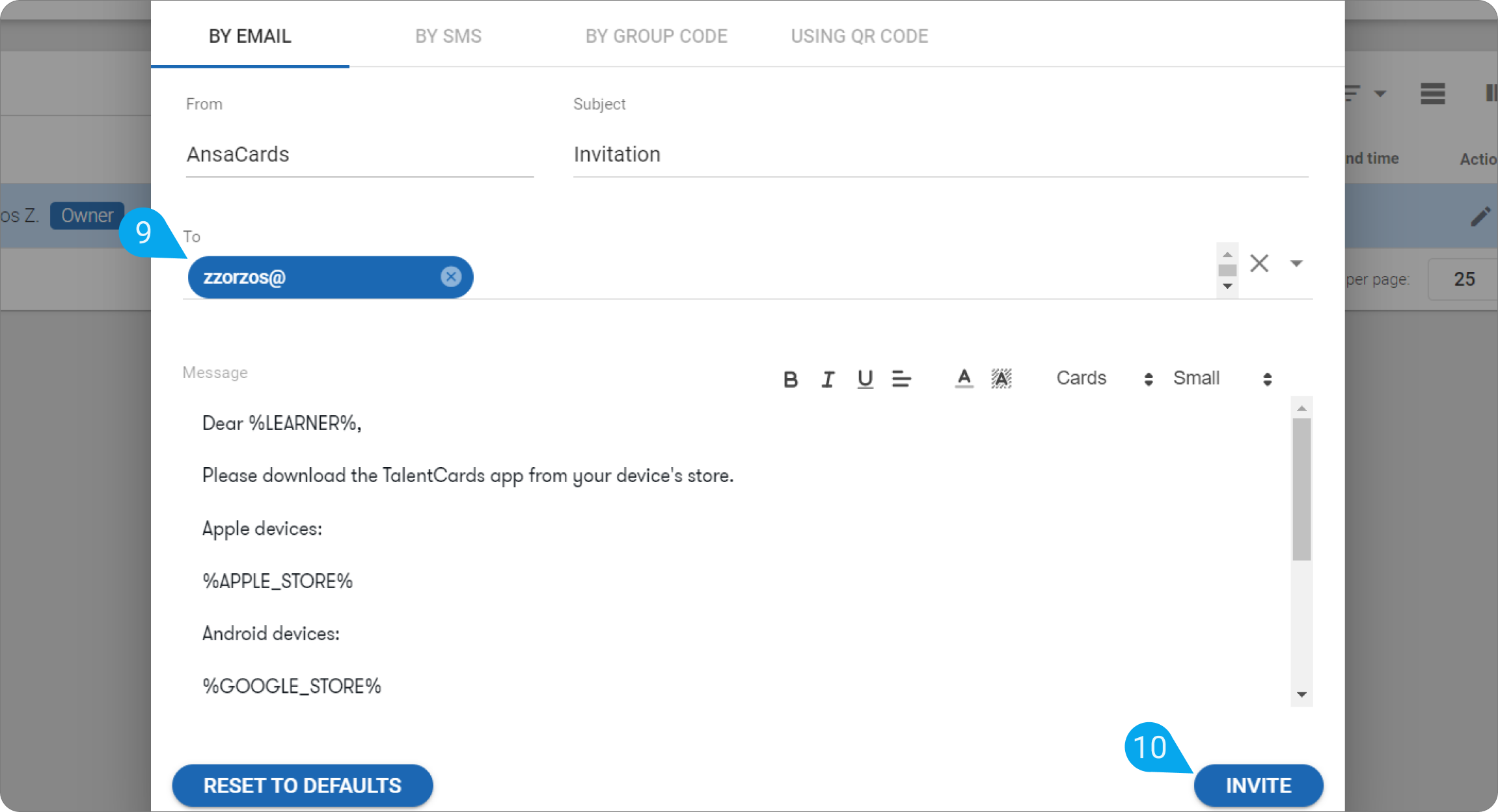Open the Cards font dropdown
The image size is (1498, 812).
coord(1104,378)
